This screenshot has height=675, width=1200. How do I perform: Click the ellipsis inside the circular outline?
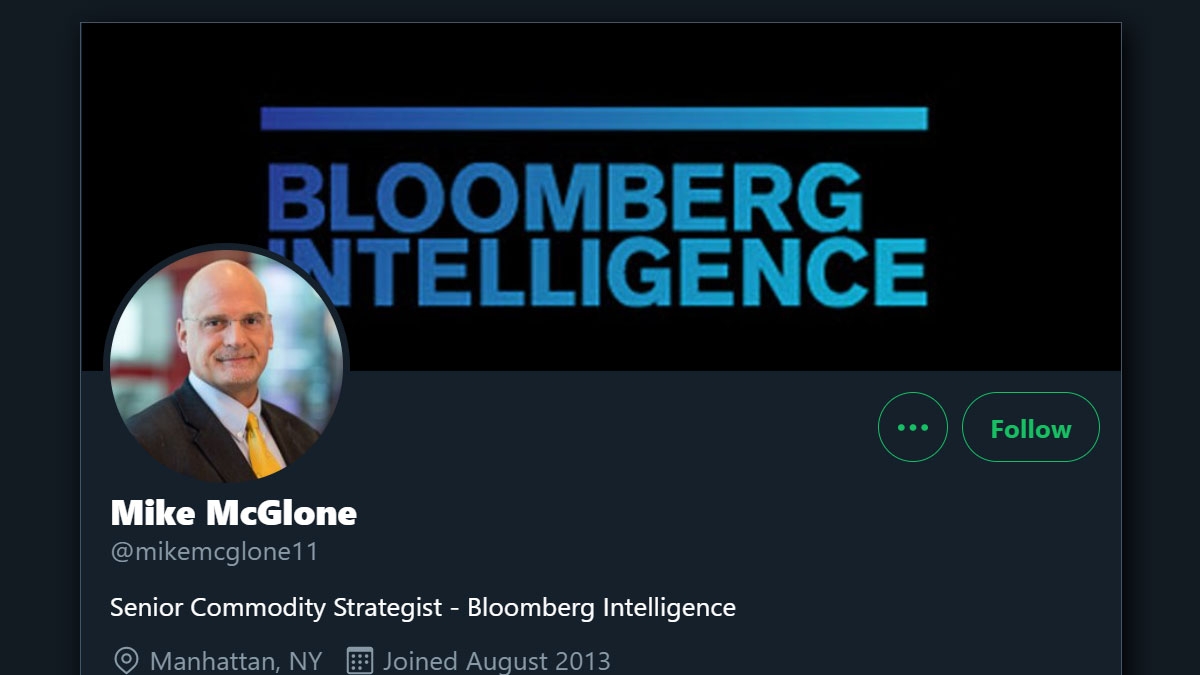pos(912,427)
